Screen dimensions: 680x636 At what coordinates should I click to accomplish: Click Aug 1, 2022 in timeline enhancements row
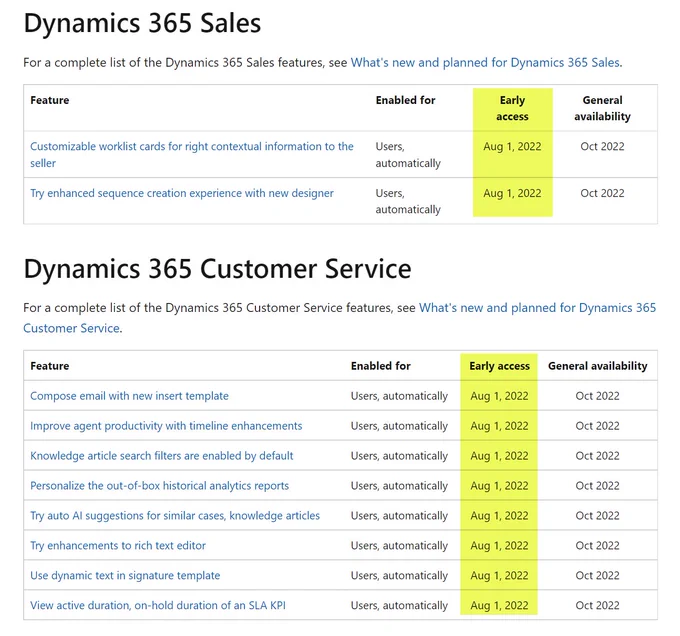(500, 426)
